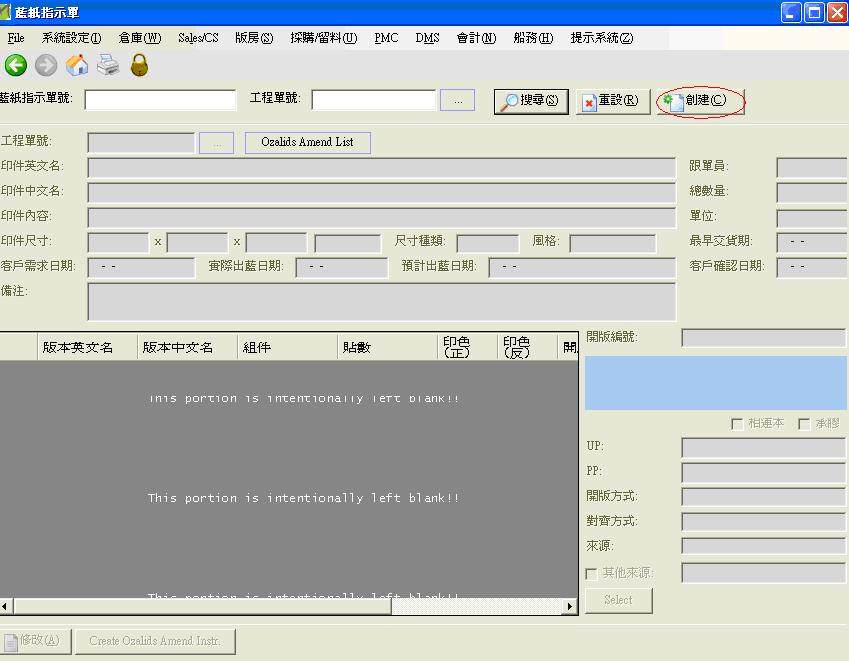Click the horizontal scrollbar right arrow
The image size is (849, 661).
(x=571, y=606)
